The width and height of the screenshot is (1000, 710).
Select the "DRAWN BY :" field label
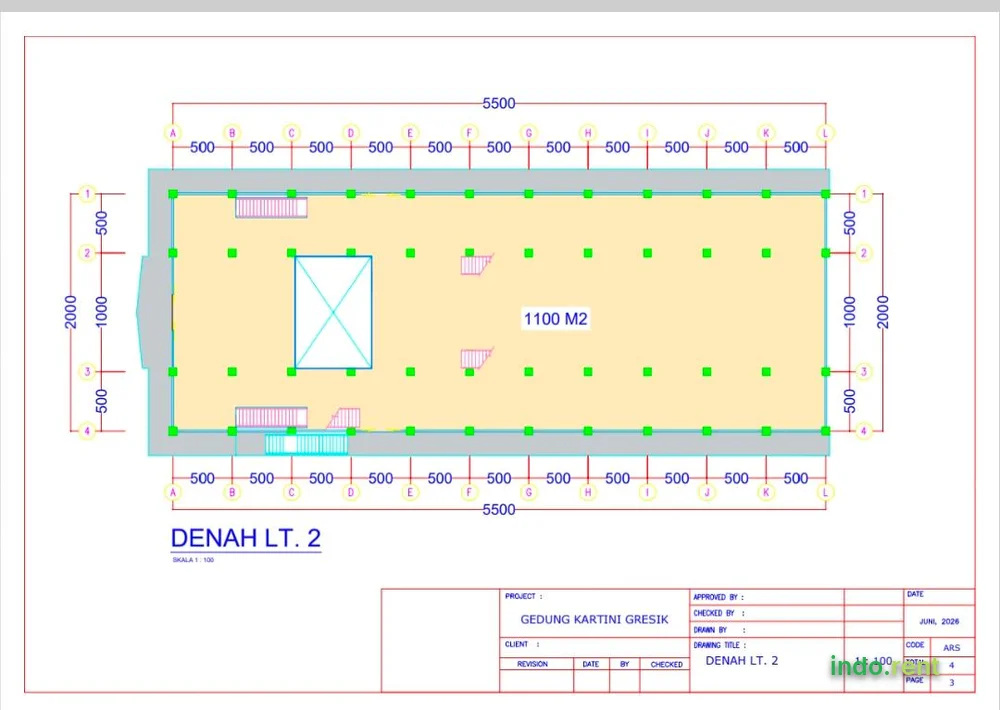(719, 630)
